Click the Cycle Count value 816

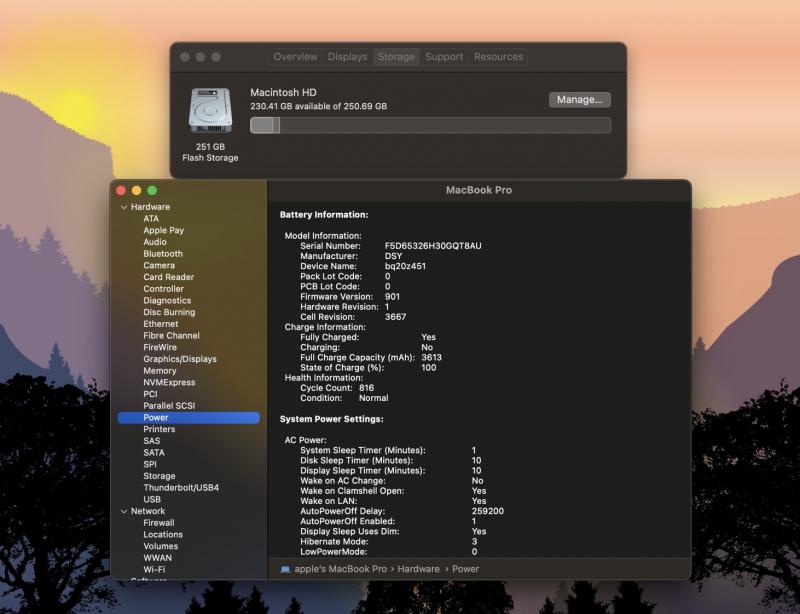366,388
